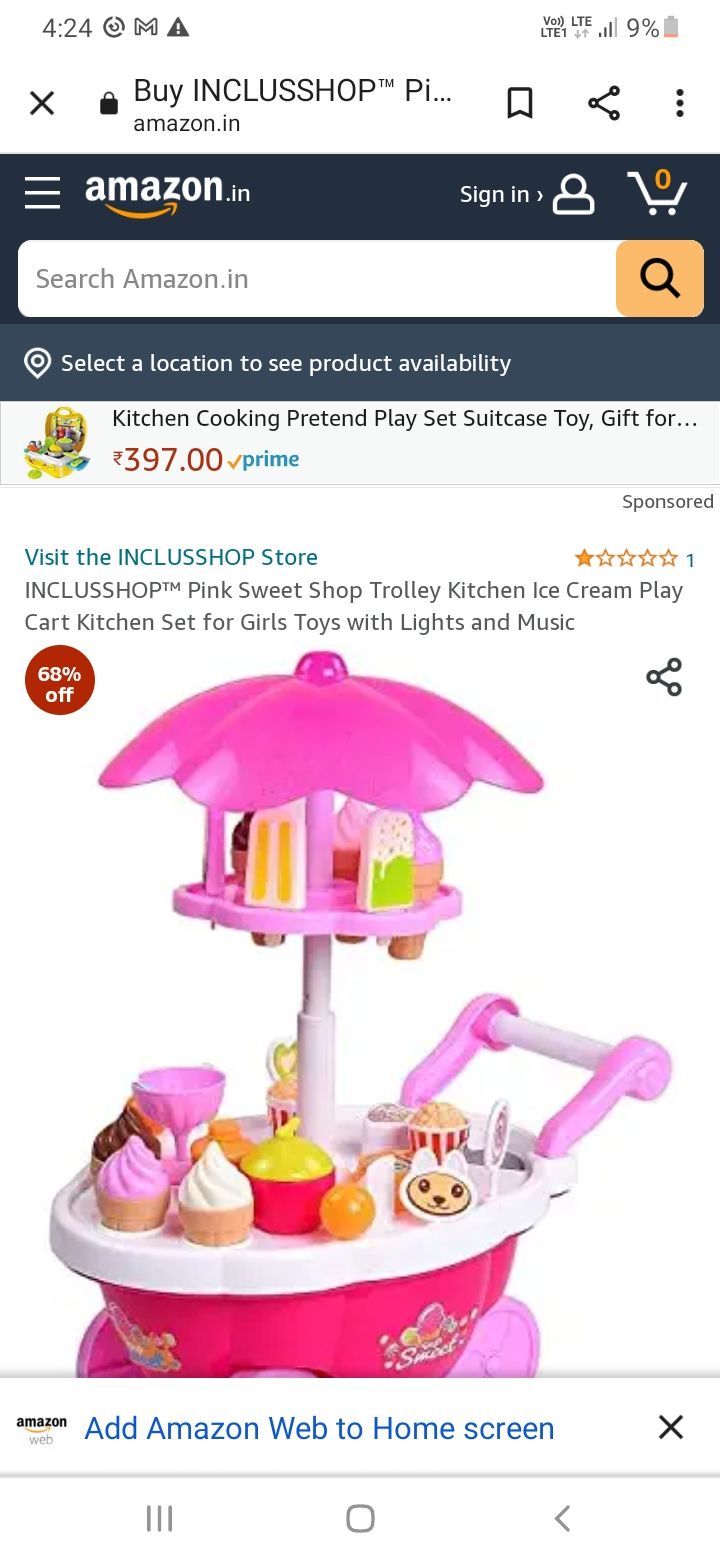Close the browser custom tab
The width and height of the screenshot is (720, 1560).
coord(42,103)
